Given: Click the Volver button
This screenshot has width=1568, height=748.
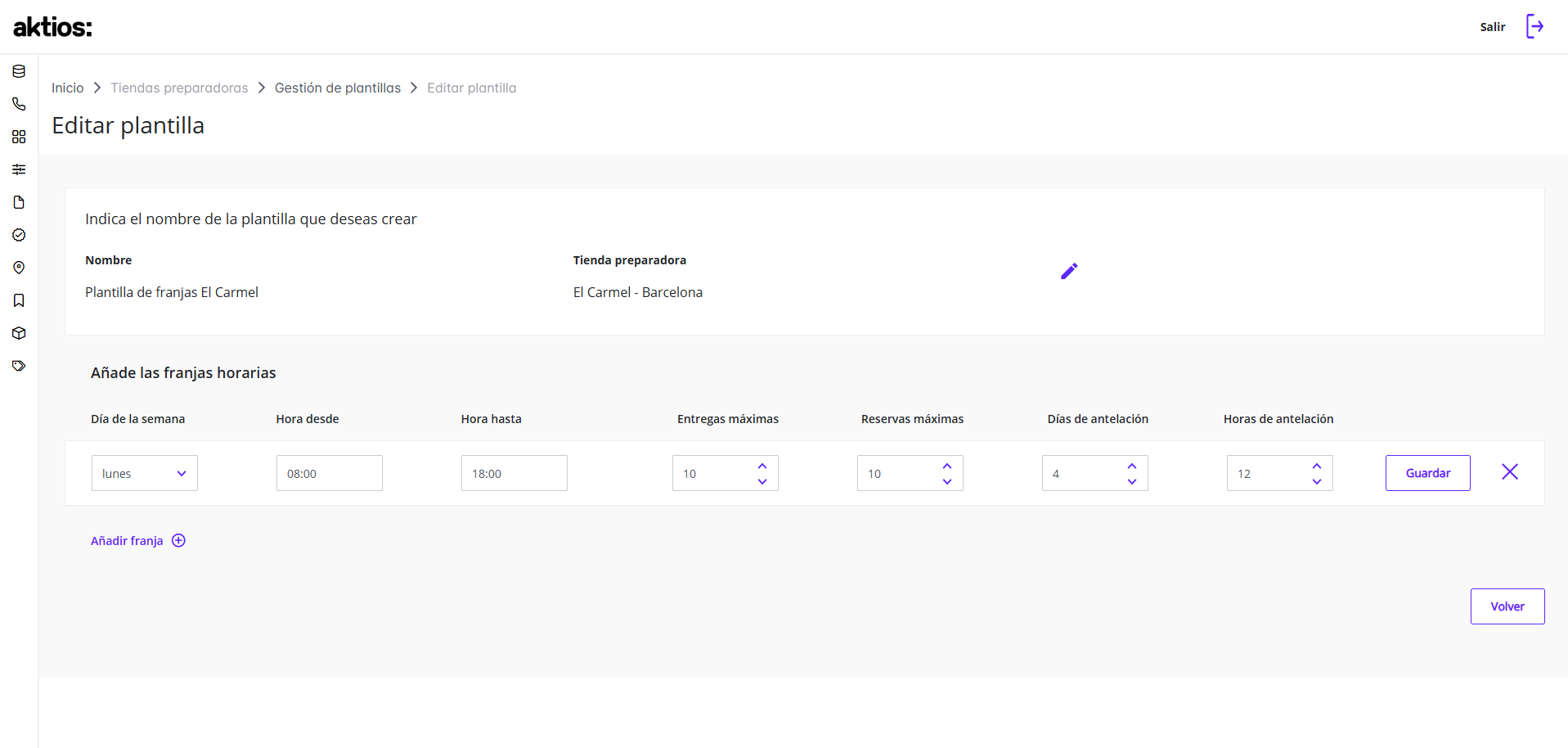Looking at the screenshot, I should coord(1507,606).
